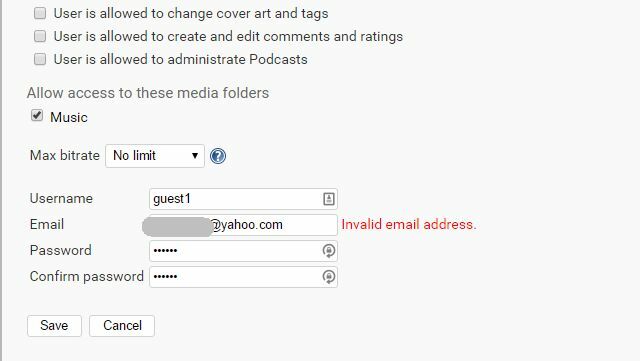Focus the Confirm password input box
The width and height of the screenshot is (640, 361).
pyautogui.click(x=243, y=277)
